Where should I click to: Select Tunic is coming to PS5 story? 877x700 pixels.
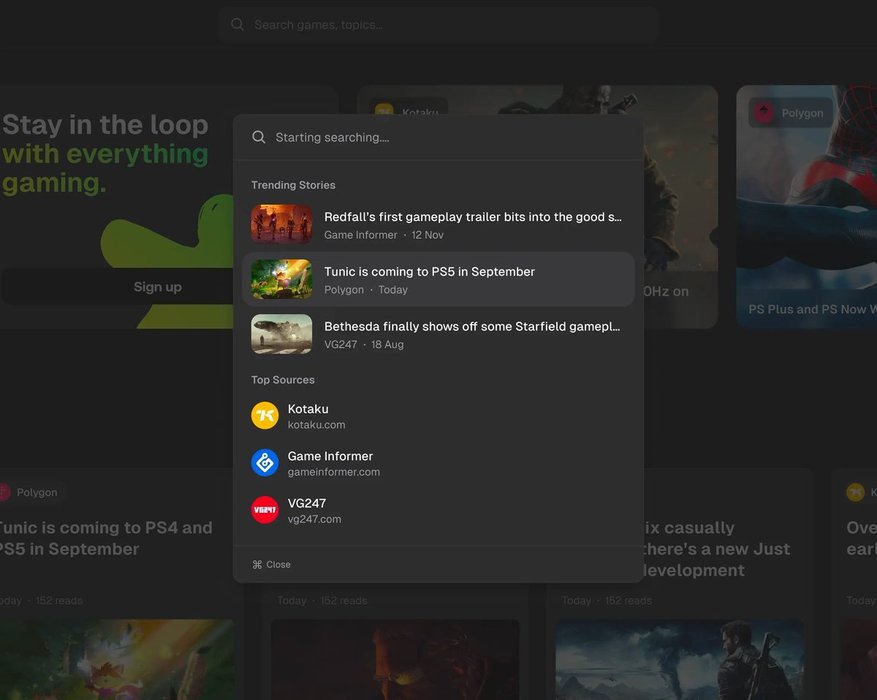point(429,272)
